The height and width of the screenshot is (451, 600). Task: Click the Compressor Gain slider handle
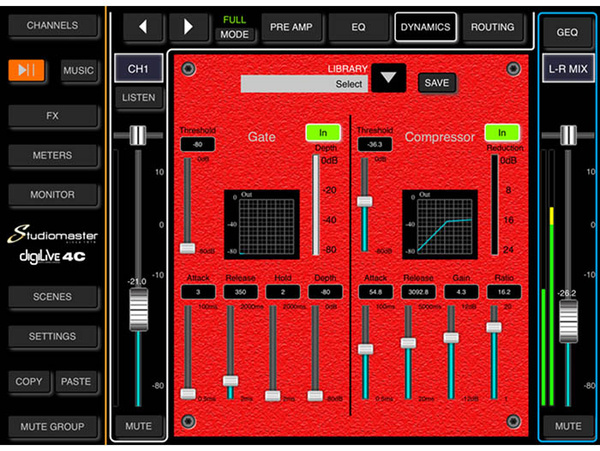tap(451, 337)
